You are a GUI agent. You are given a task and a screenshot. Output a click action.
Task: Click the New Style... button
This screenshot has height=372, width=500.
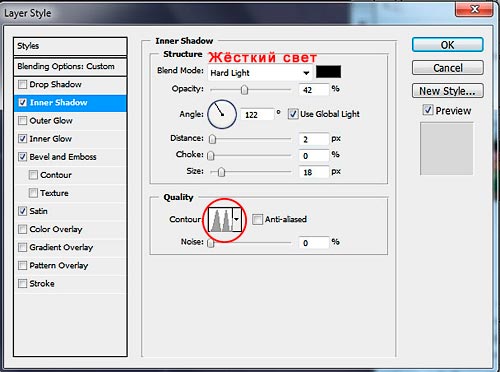[448, 91]
